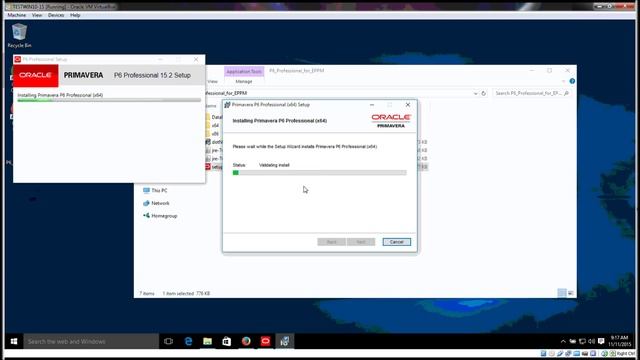Click the Search the web and Windows box
This screenshot has height=360, width=640.
[91, 341]
